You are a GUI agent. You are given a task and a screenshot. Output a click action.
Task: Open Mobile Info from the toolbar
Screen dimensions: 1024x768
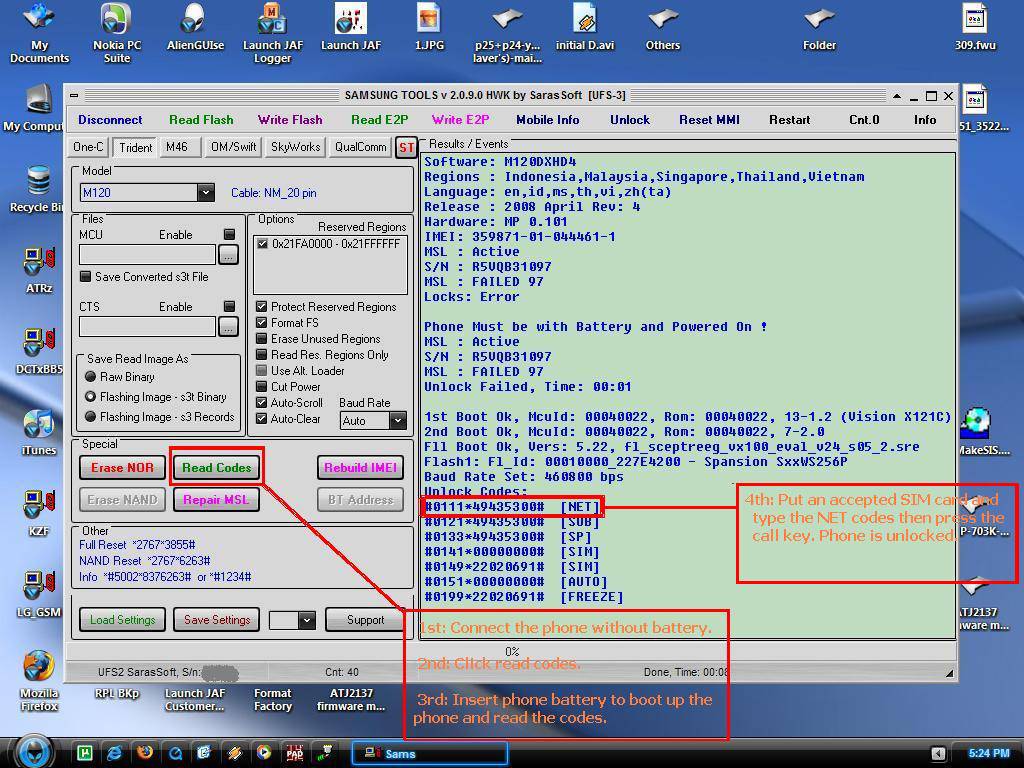pos(547,120)
